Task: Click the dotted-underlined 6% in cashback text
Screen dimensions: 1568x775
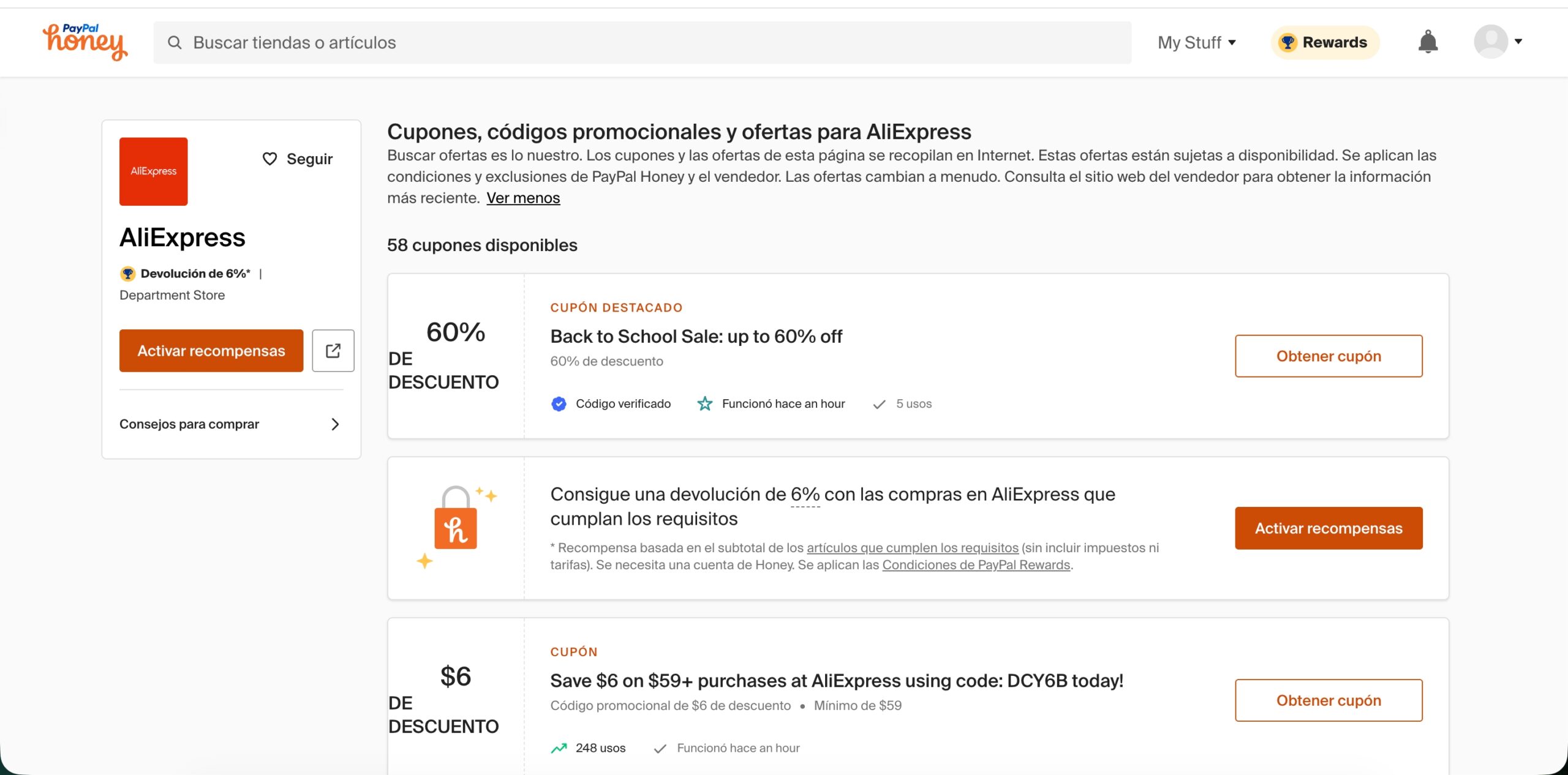Action: coord(805,495)
